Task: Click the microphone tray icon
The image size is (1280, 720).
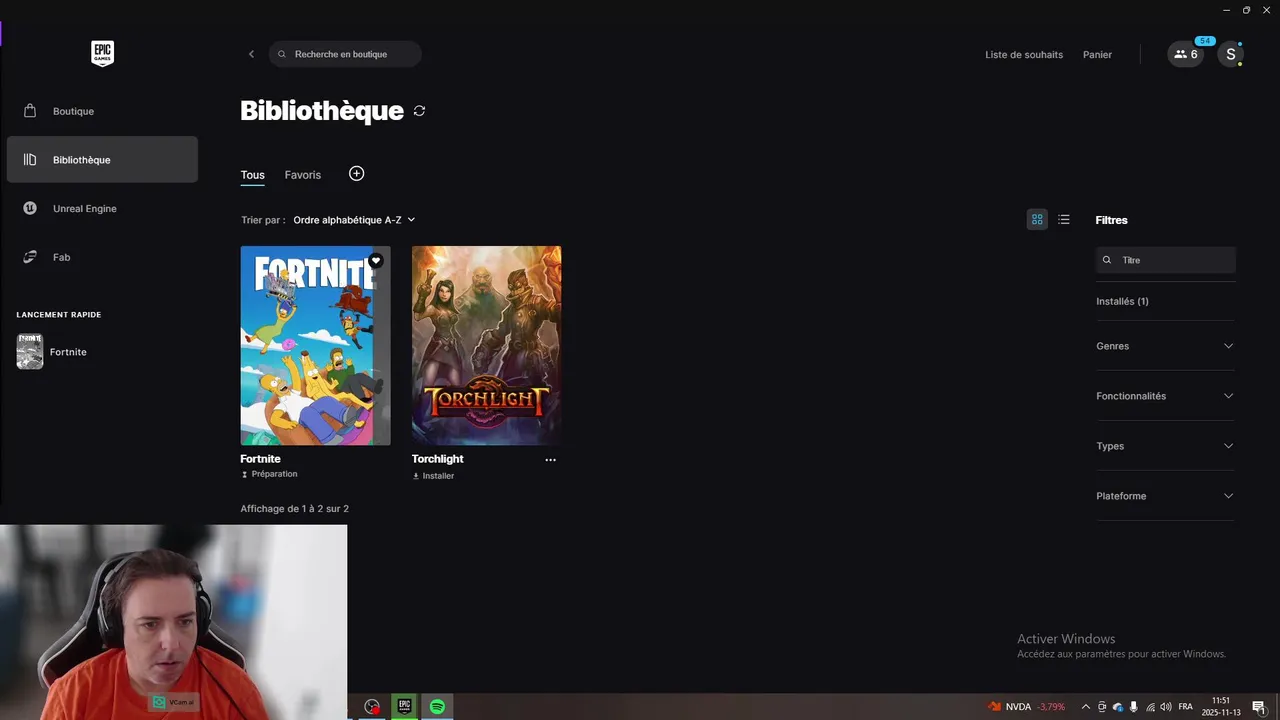Action: click(1134, 707)
